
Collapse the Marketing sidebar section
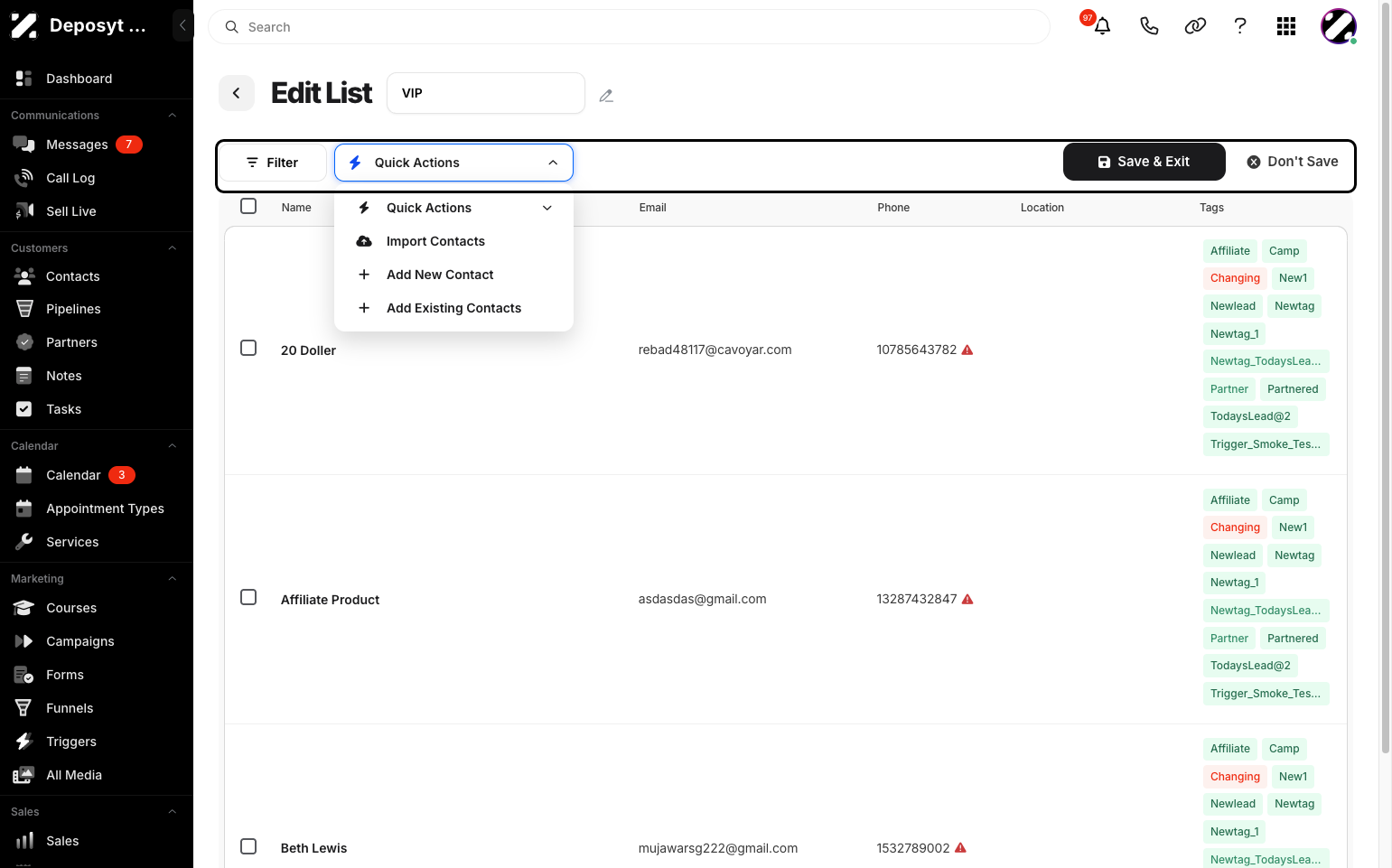coord(172,579)
